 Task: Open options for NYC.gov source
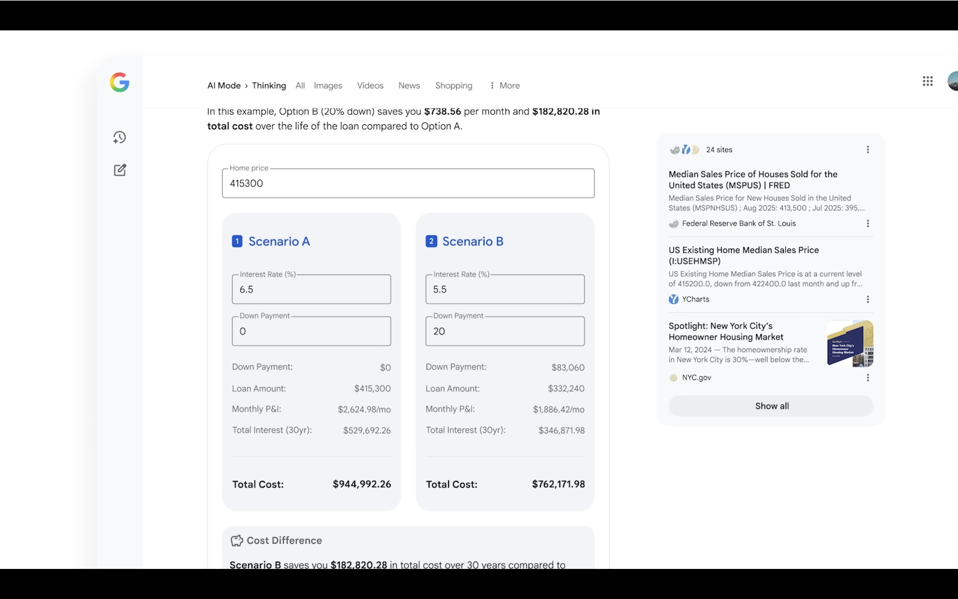tap(867, 378)
